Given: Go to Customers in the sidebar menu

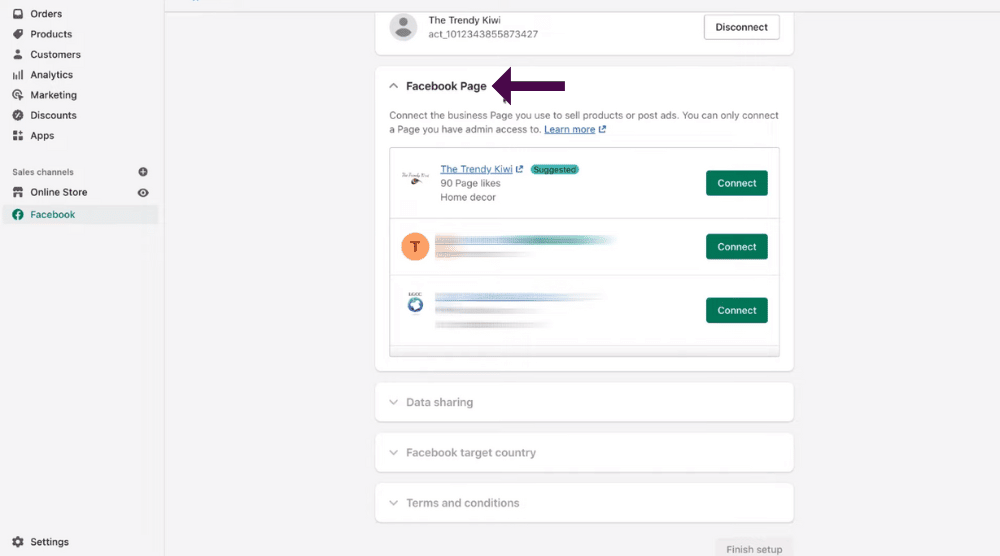Looking at the screenshot, I should 55,54.
